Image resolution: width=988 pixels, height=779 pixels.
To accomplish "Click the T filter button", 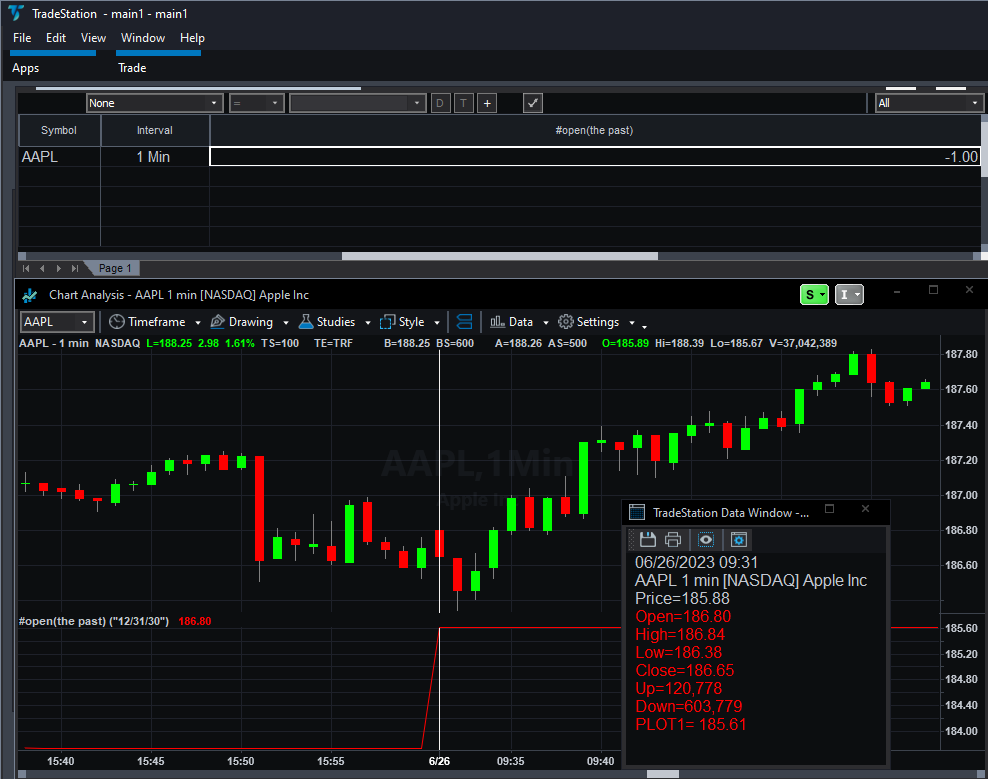I will click(464, 103).
